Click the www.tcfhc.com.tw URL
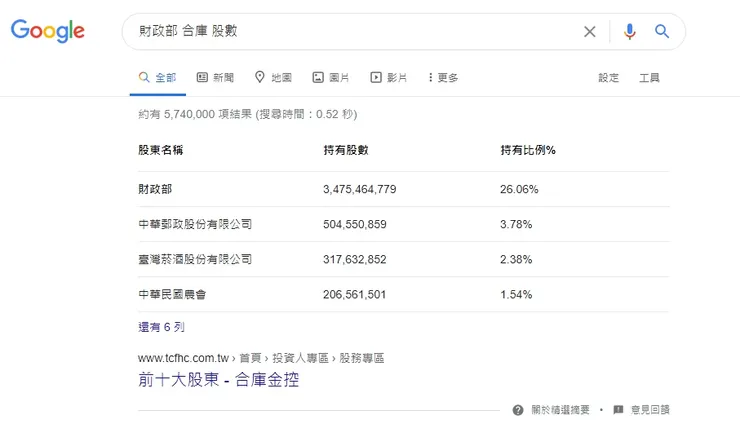Image resolution: width=740 pixels, height=445 pixels. [x=183, y=358]
